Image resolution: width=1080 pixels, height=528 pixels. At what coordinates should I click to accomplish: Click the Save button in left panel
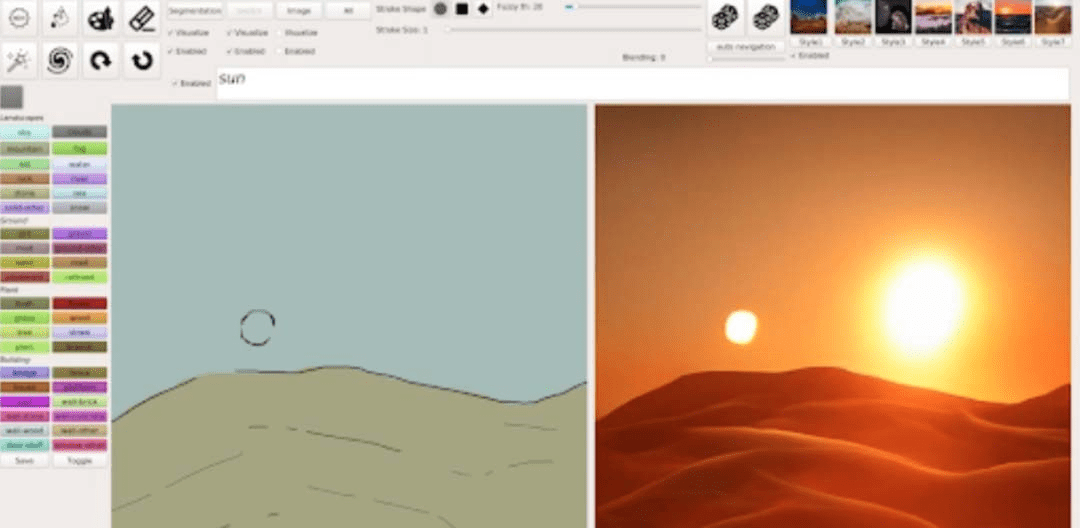[24, 461]
